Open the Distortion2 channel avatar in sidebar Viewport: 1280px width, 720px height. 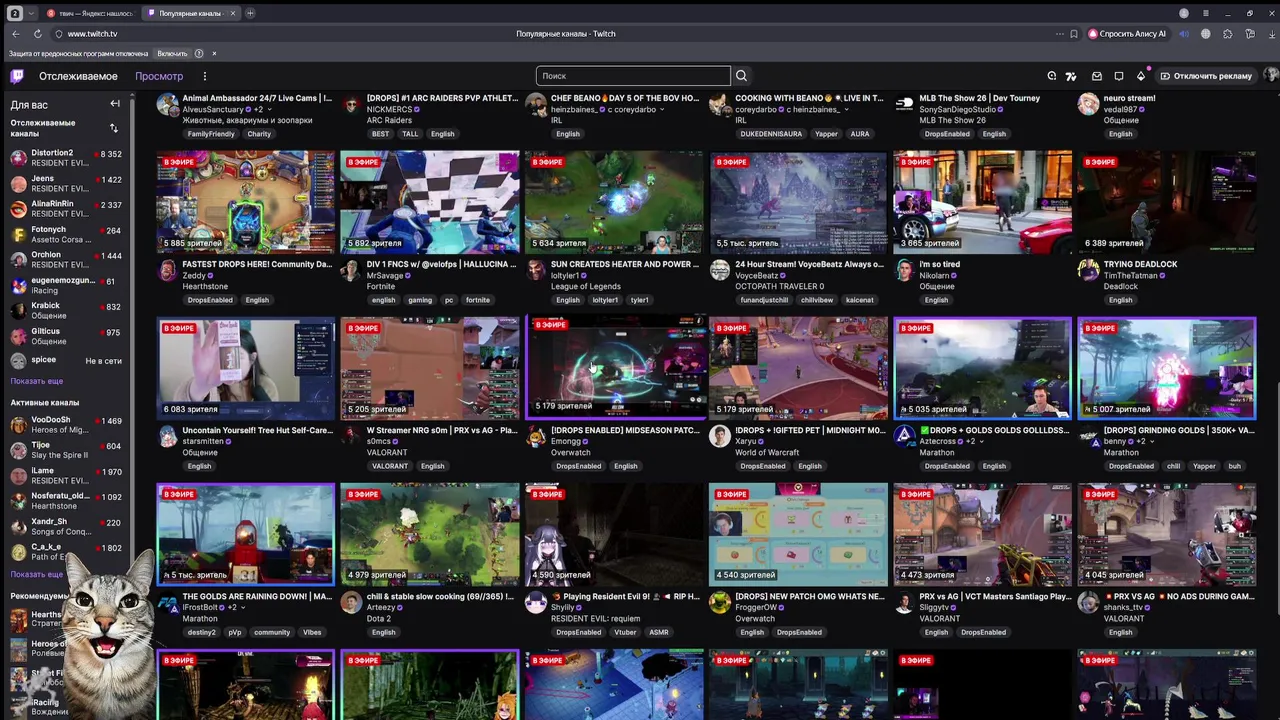click(18, 158)
